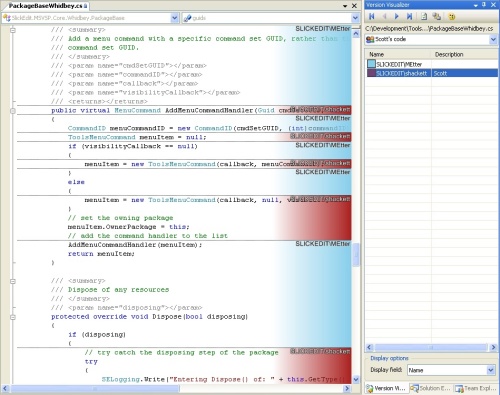Click the editor window split bar handle
This screenshot has width=500, height=395.
(x=356, y=28)
